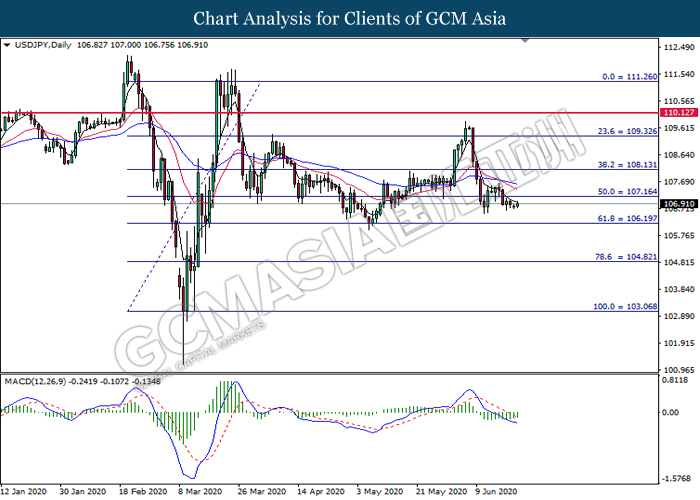
Task: Click the 12 Jan 2020 date label
Action: click(23, 492)
